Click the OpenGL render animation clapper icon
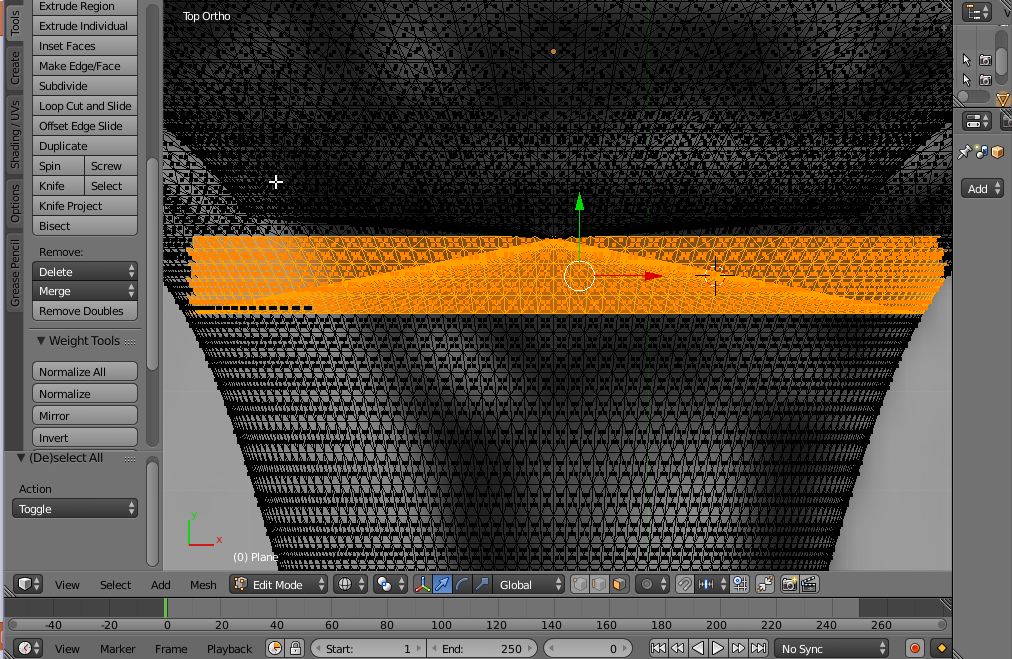The height and width of the screenshot is (659, 1012). tap(809, 584)
